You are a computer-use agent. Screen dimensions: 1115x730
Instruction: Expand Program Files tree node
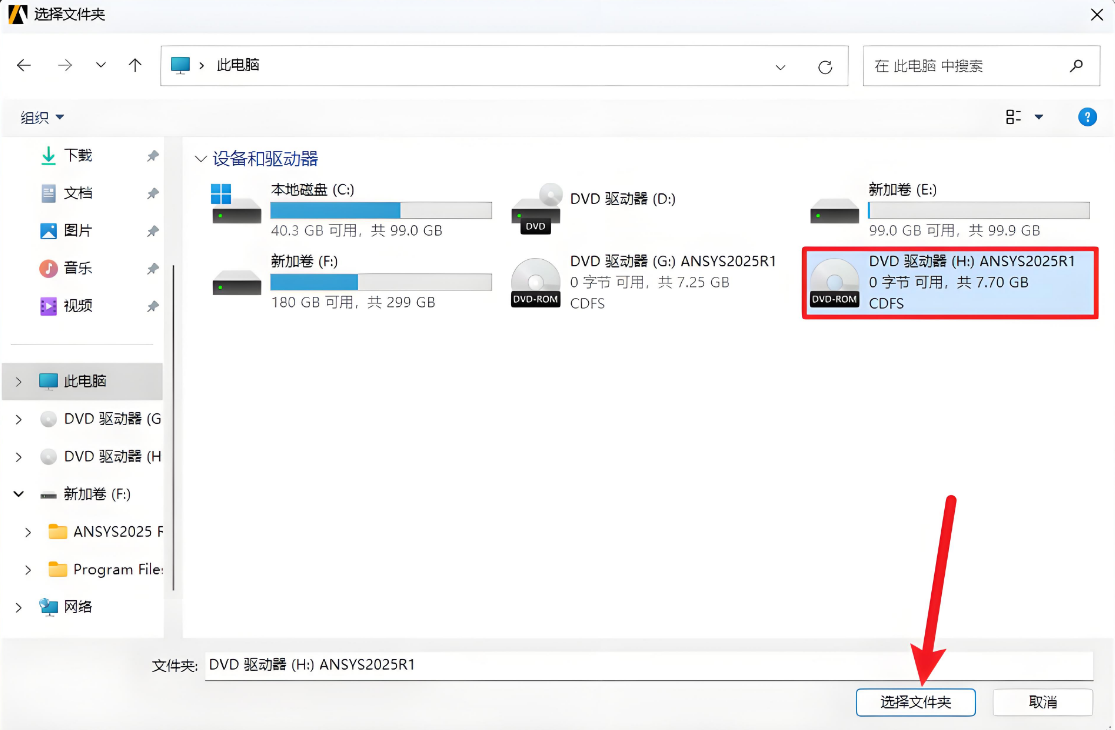click(x=28, y=569)
